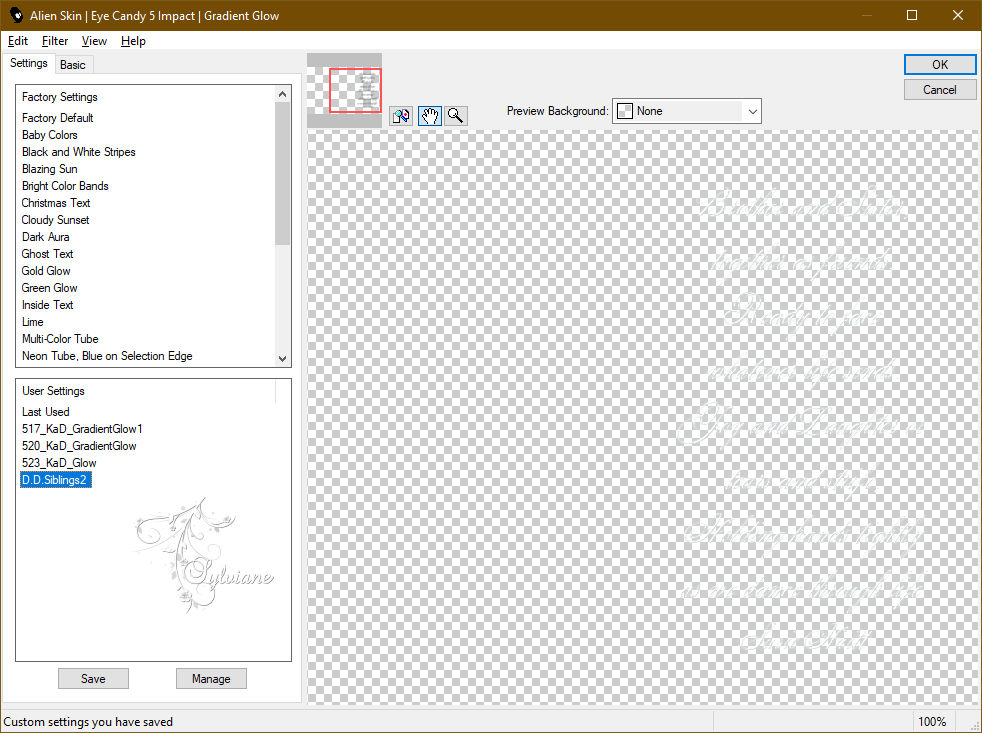Select Black and White Stripes preset
The image size is (982, 733).
[x=78, y=152]
